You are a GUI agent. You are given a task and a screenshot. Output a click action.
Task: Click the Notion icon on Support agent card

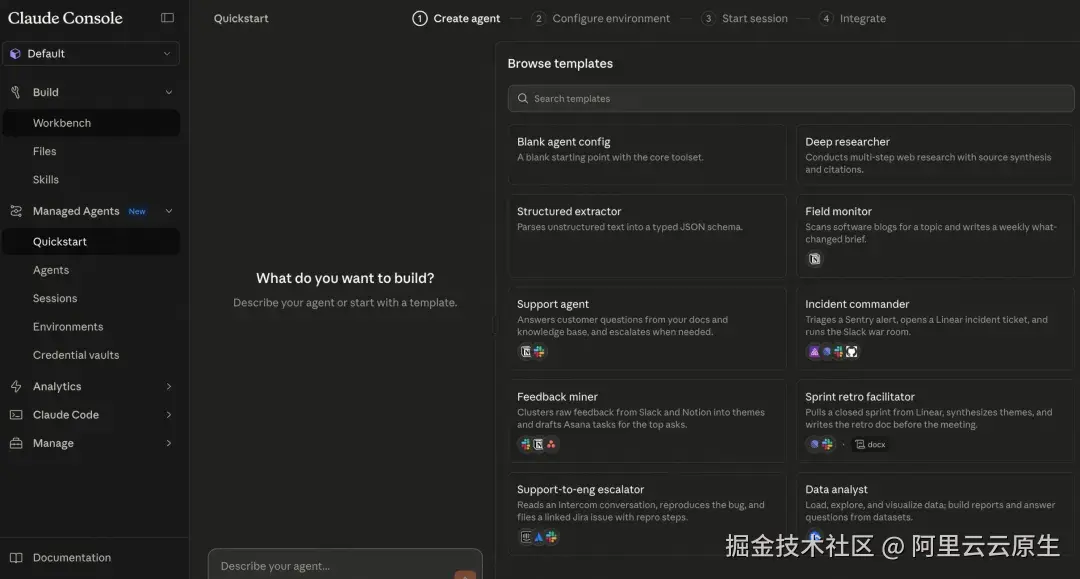pos(526,352)
